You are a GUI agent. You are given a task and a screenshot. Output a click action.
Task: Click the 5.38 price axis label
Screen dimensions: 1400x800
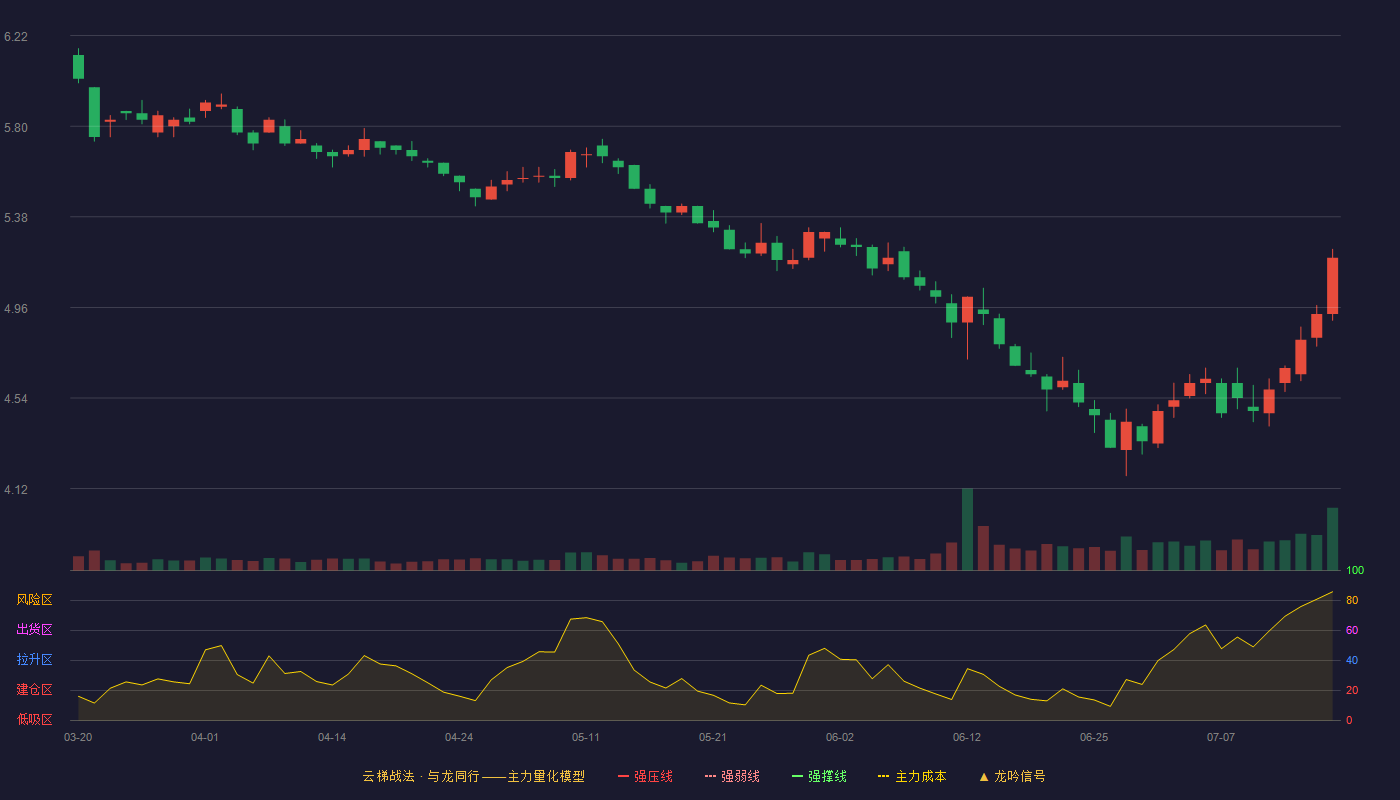click(16, 218)
